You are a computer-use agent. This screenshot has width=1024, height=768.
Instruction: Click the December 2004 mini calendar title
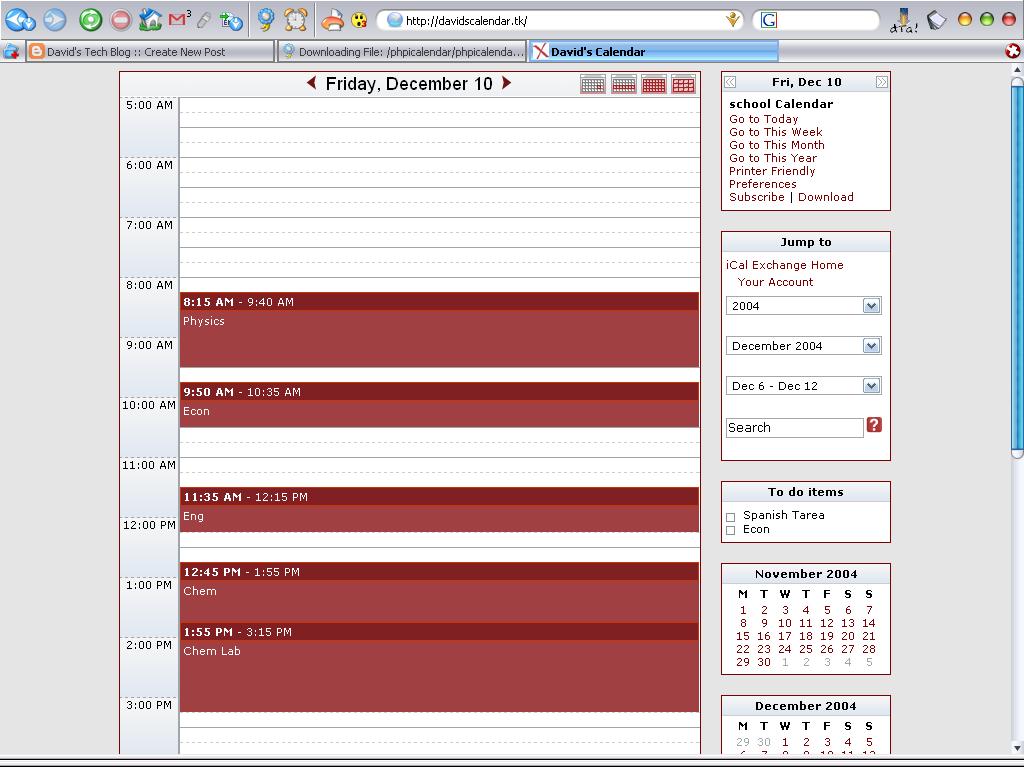[806, 706]
